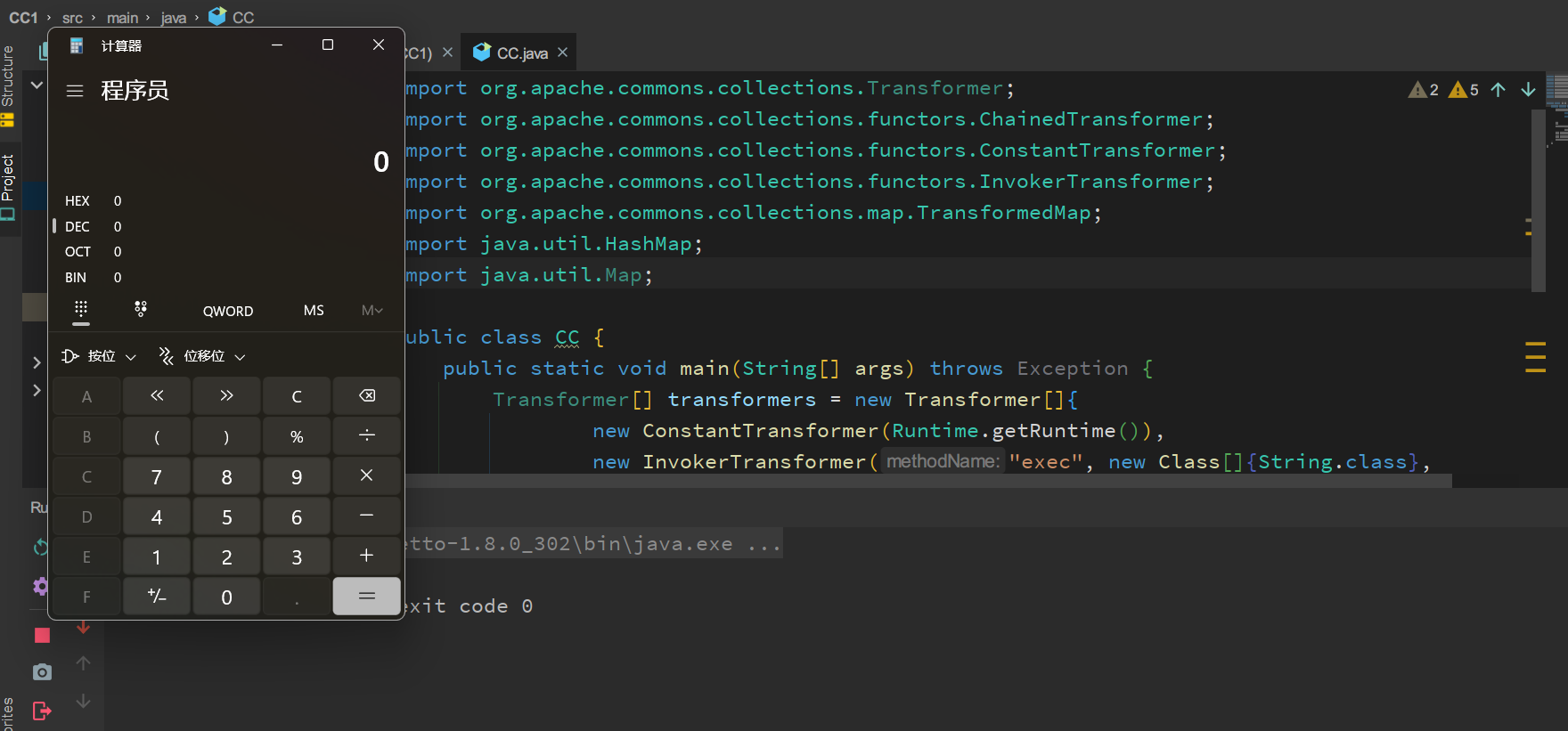
Task: Click the warnings count indicator showing 2
Action: click(x=1423, y=90)
